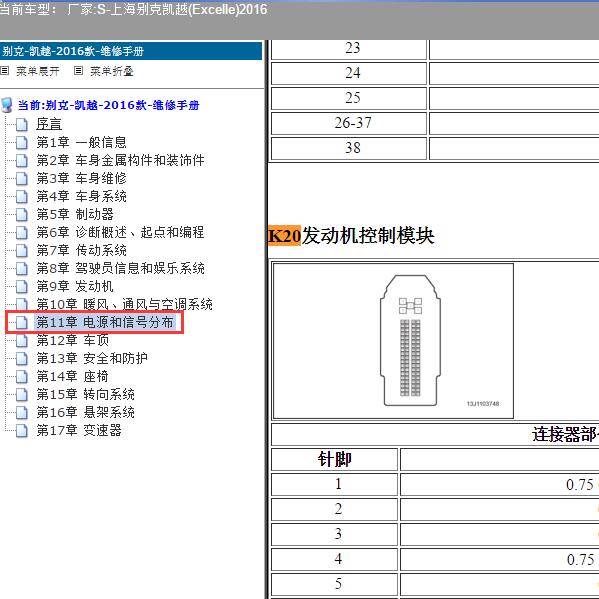The image size is (599, 599).
Task: Go to 第15章 转向系统
Action: click(86, 394)
